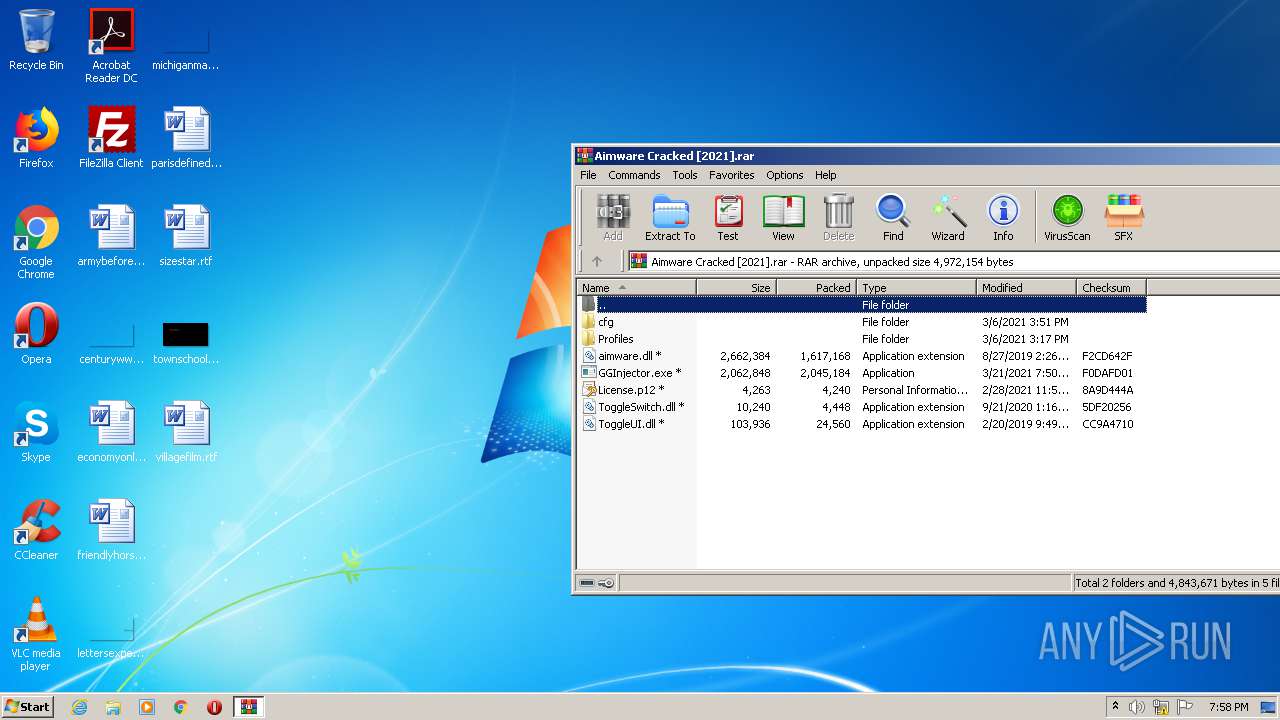The width and height of the screenshot is (1280, 720).
Task: Open Internet Explorer from taskbar
Action: (79, 707)
